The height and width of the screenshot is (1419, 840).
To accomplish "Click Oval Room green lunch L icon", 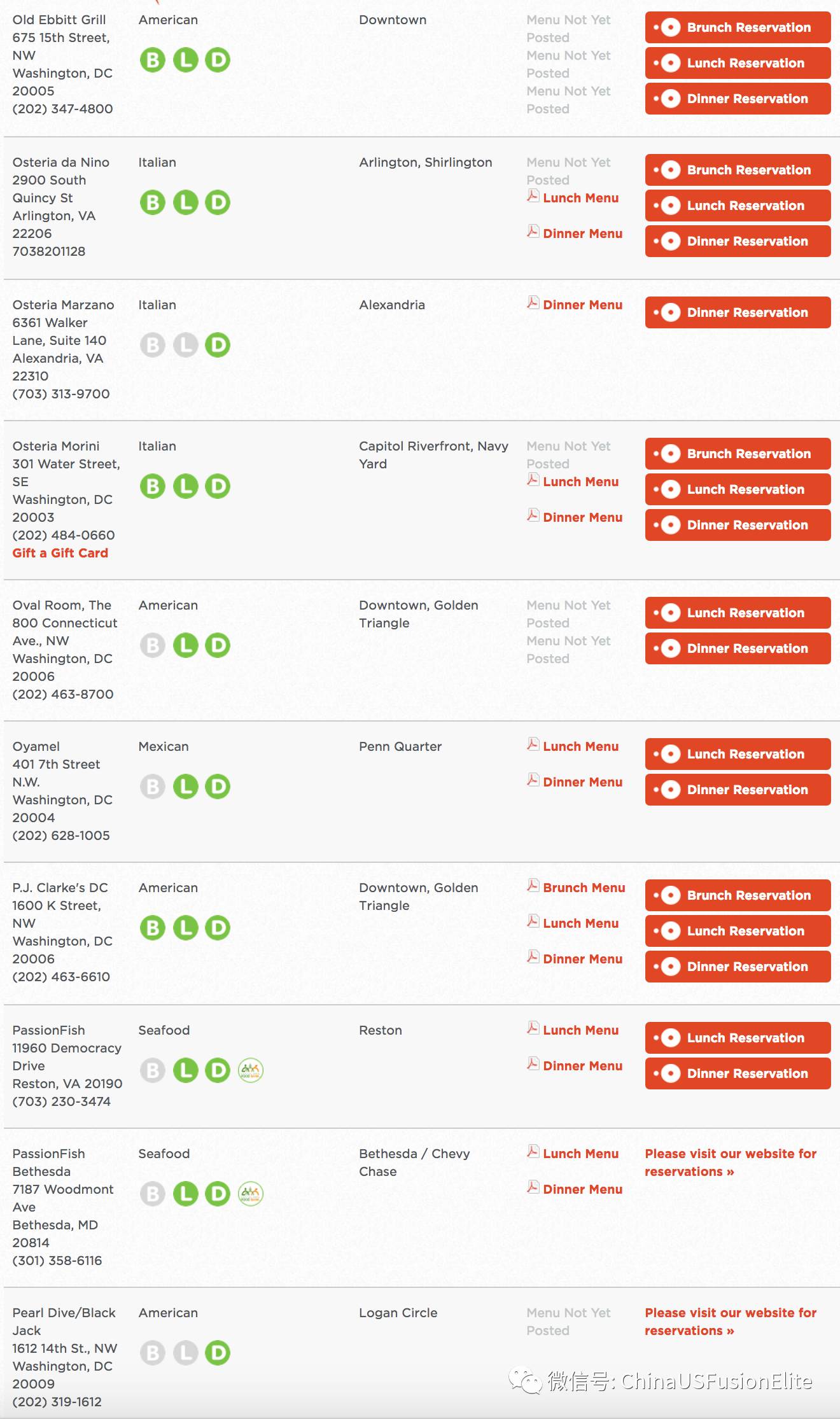I will [x=186, y=645].
